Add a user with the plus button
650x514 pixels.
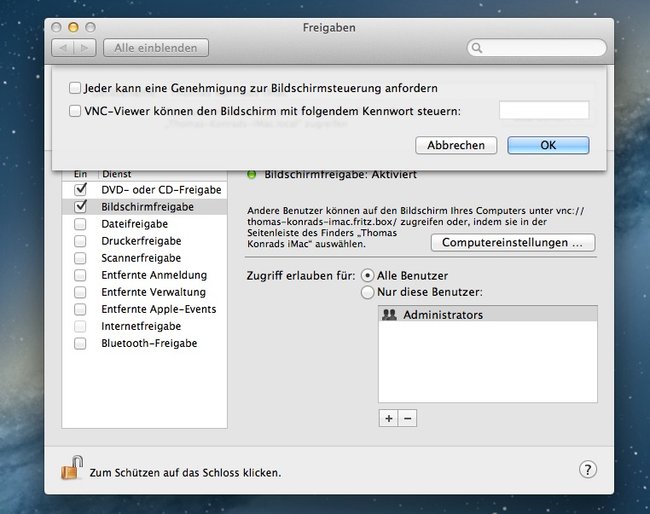[x=388, y=418]
